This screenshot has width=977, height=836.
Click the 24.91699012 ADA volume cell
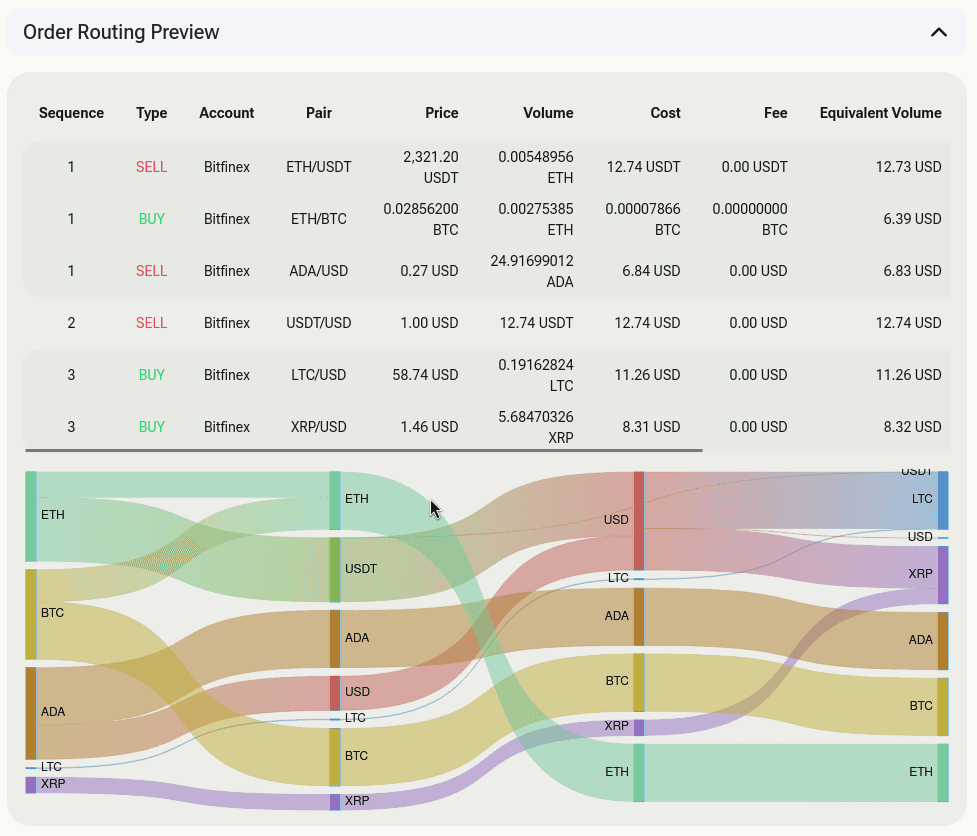pyautogui.click(x=531, y=271)
